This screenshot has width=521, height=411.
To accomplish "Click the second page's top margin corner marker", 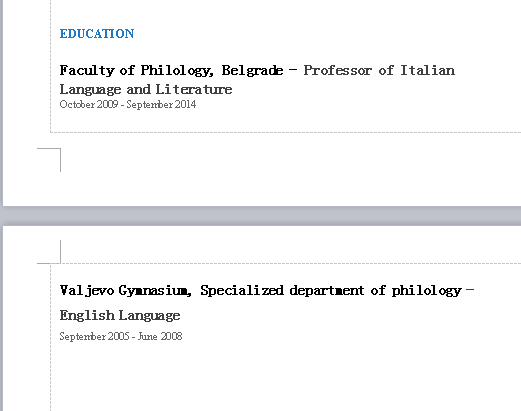I will click(49, 252).
